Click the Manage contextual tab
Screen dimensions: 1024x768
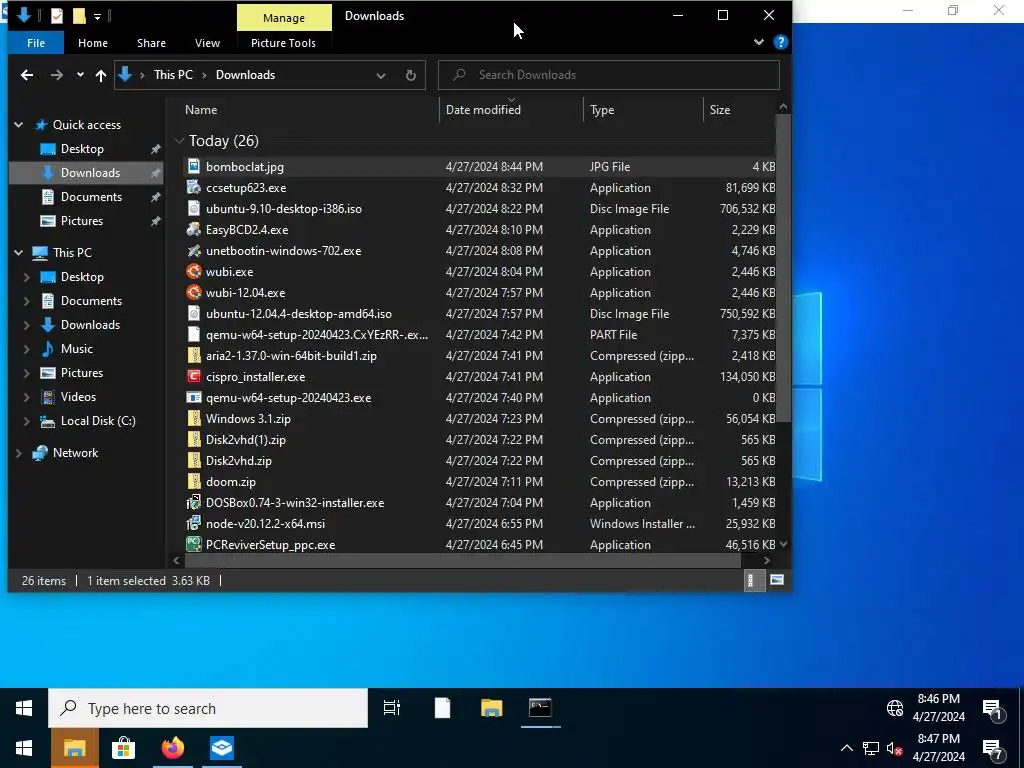coord(284,18)
